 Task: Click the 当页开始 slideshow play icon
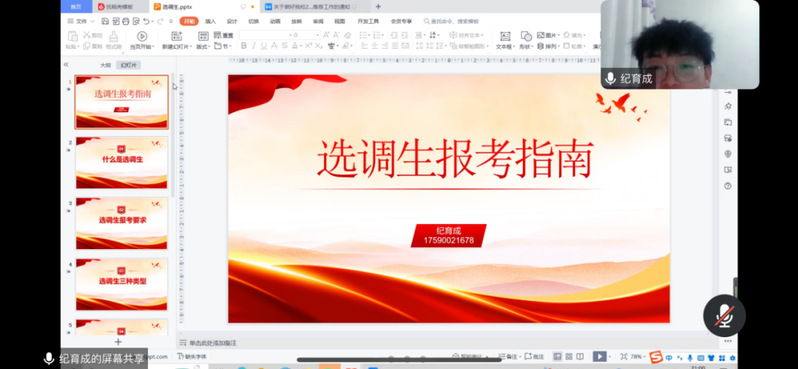click(142, 36)
